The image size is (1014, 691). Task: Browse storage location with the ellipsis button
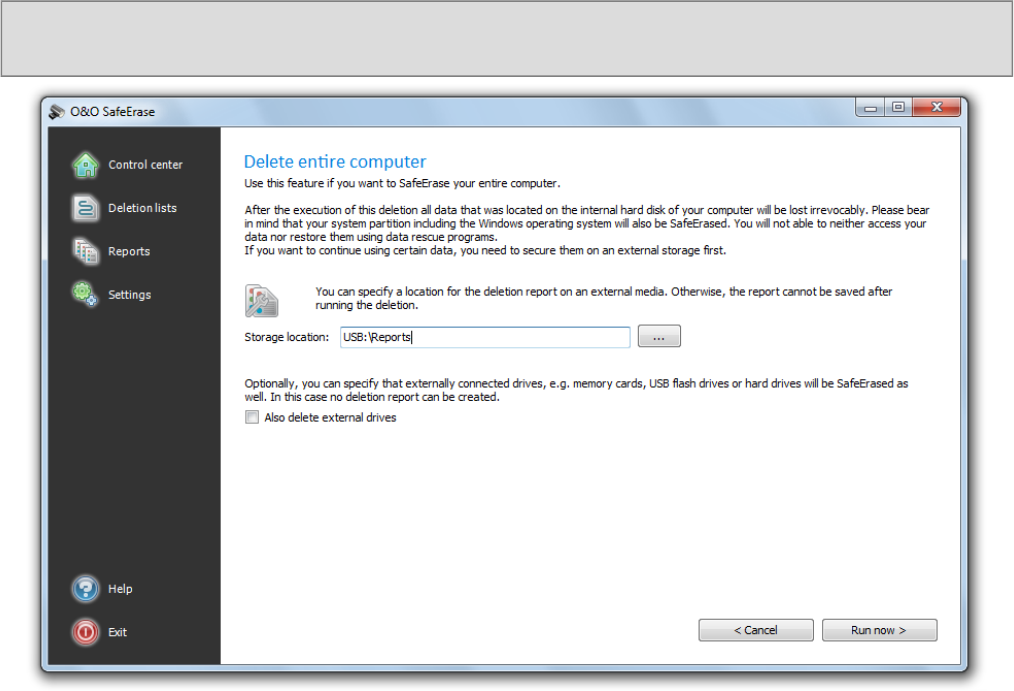[x=659, y=336]
